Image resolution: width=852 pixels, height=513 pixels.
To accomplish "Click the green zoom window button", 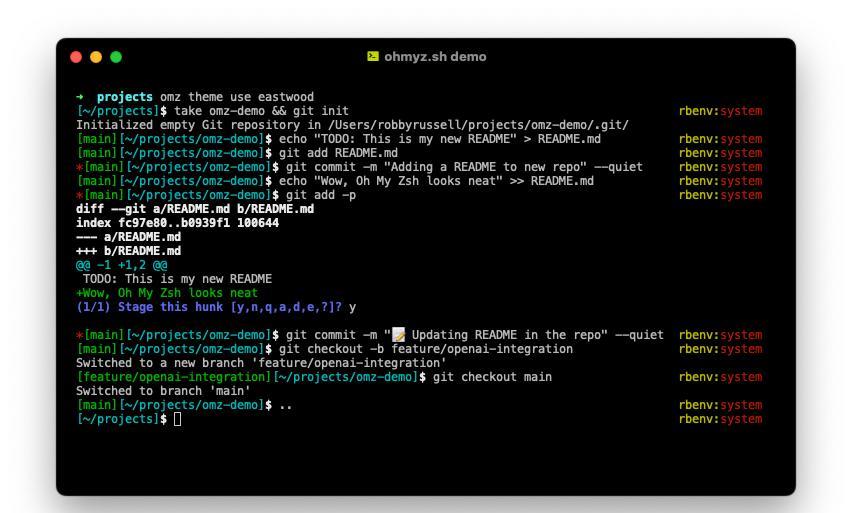I will (x=116, y=57).
